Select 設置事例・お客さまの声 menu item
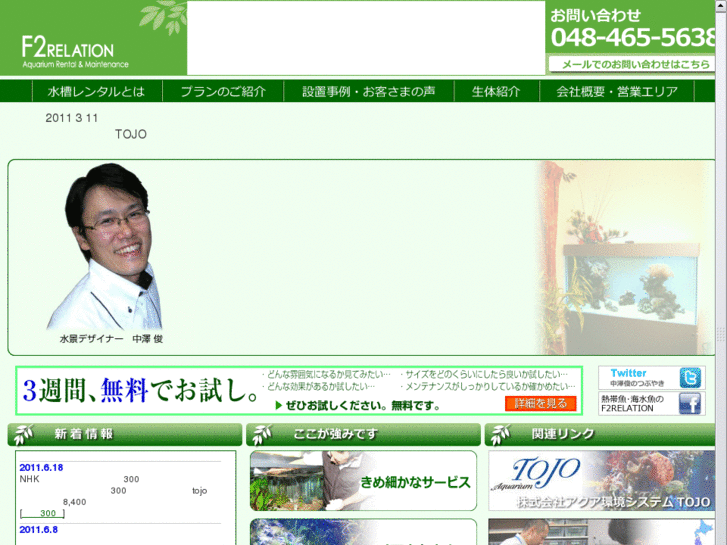 [369, 91]
